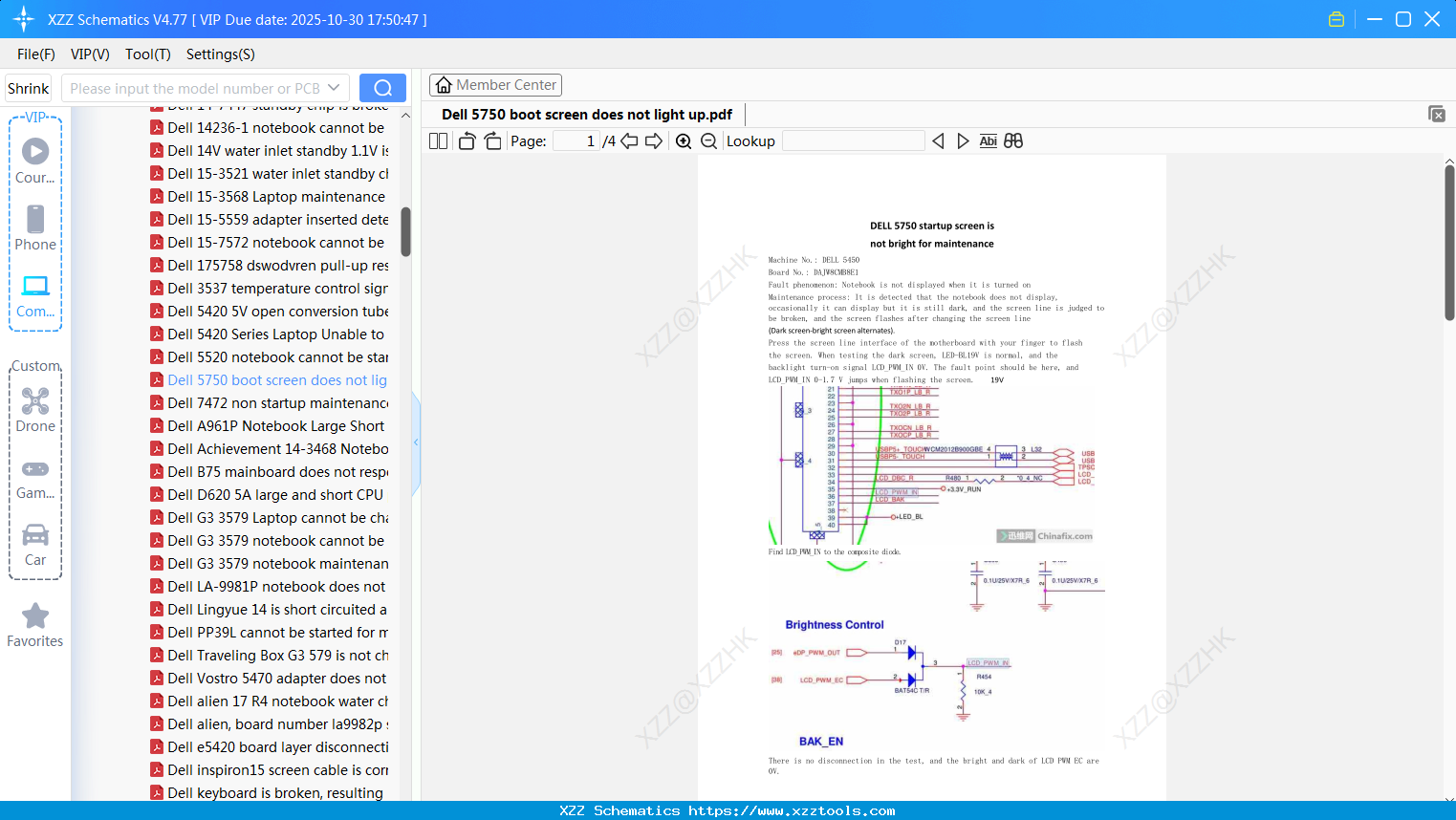The image size is (1456, 820).
Task: Select the Dell 5750 boot screen PDF tab
Action: tap(587, 115)
